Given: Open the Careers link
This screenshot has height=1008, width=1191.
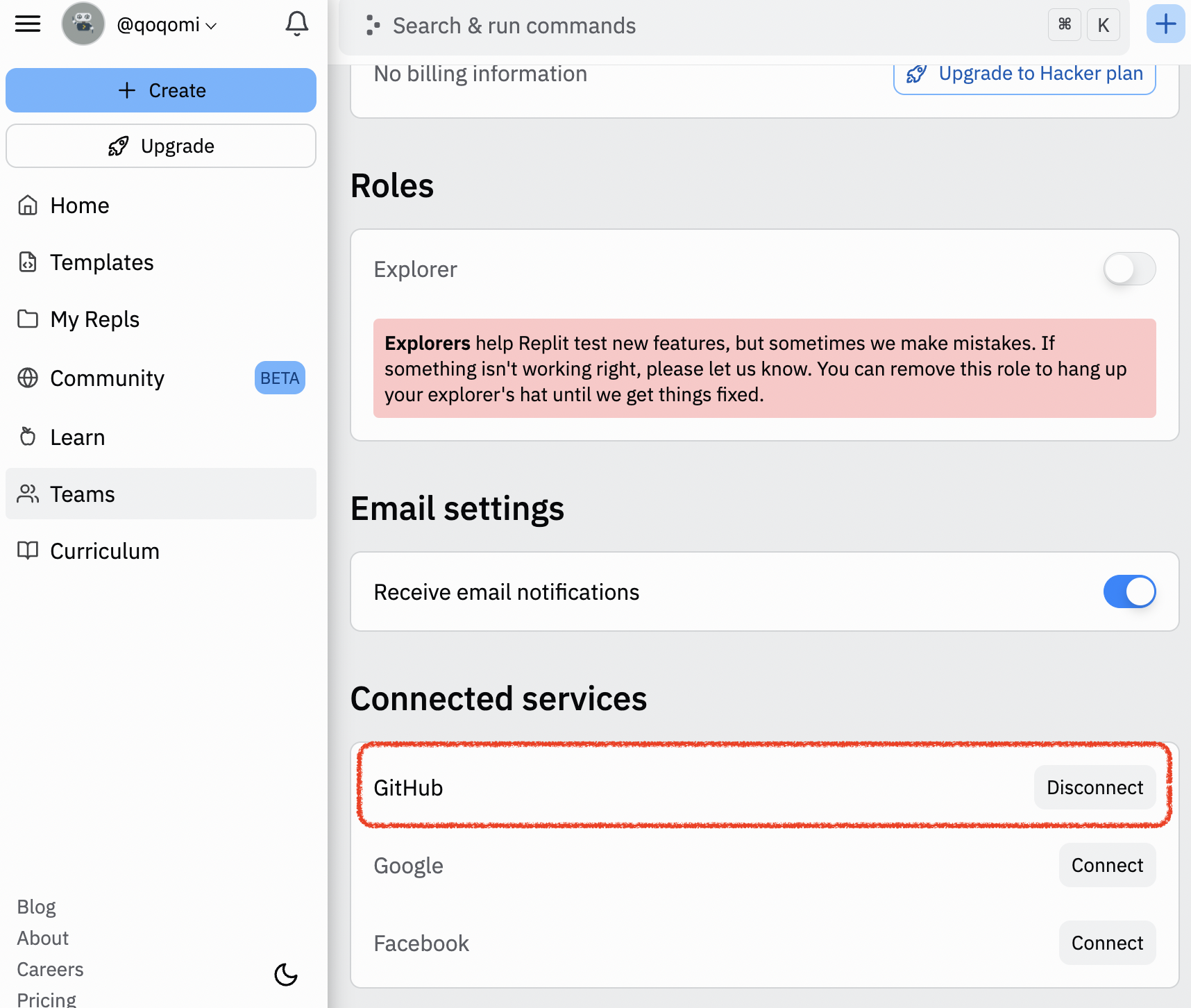Looking at the screenshot, I should point(50,969).
